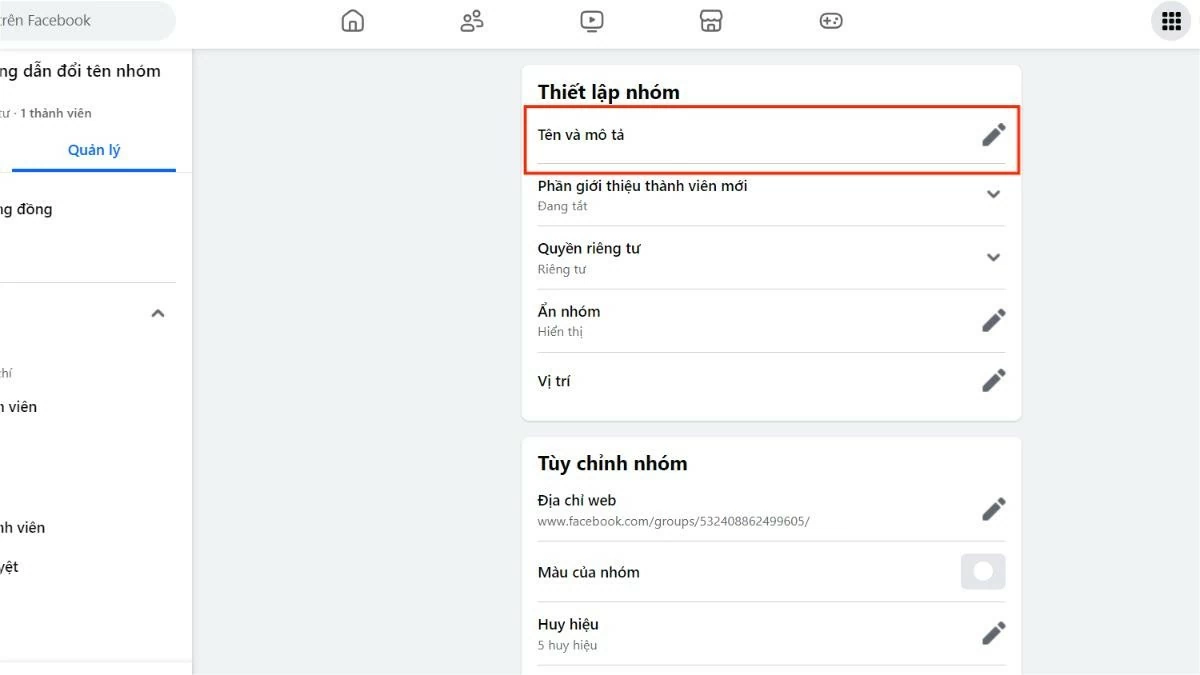
Task: Select the cộng đồng item in sidebar
Action: [27, 209]
